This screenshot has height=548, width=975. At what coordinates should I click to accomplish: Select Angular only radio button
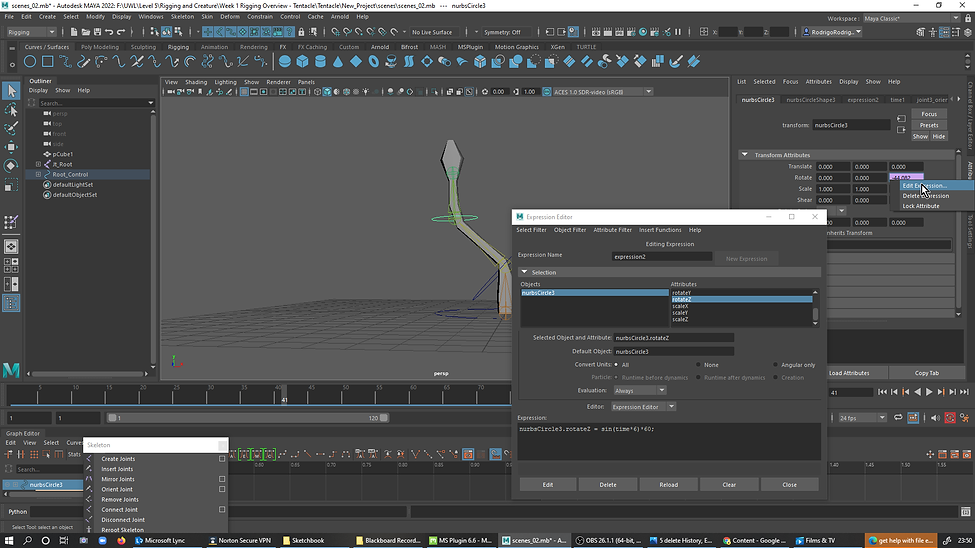775,365
